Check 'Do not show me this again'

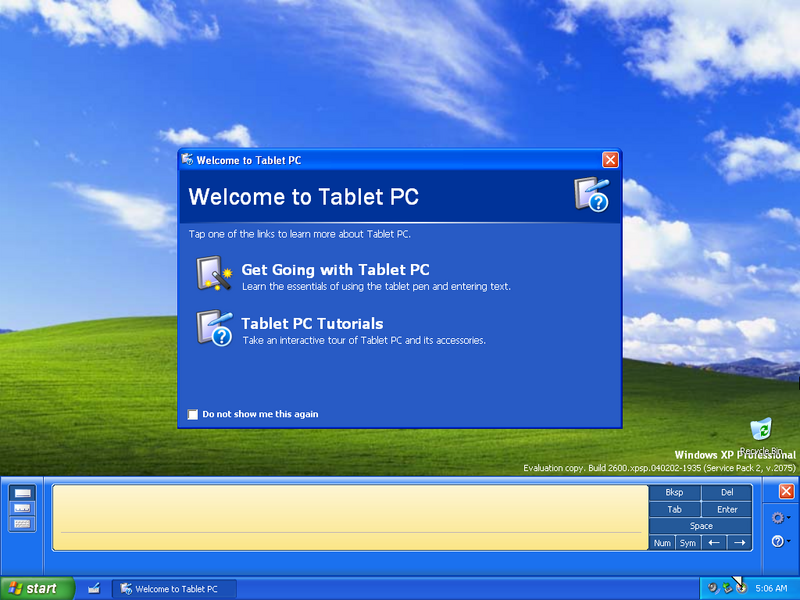point(193,414)
